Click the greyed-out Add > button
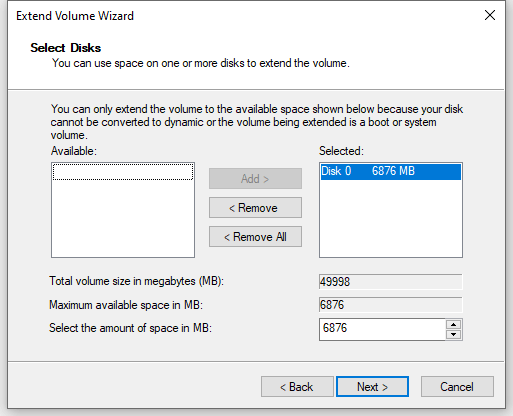 [x=255, y=179]
